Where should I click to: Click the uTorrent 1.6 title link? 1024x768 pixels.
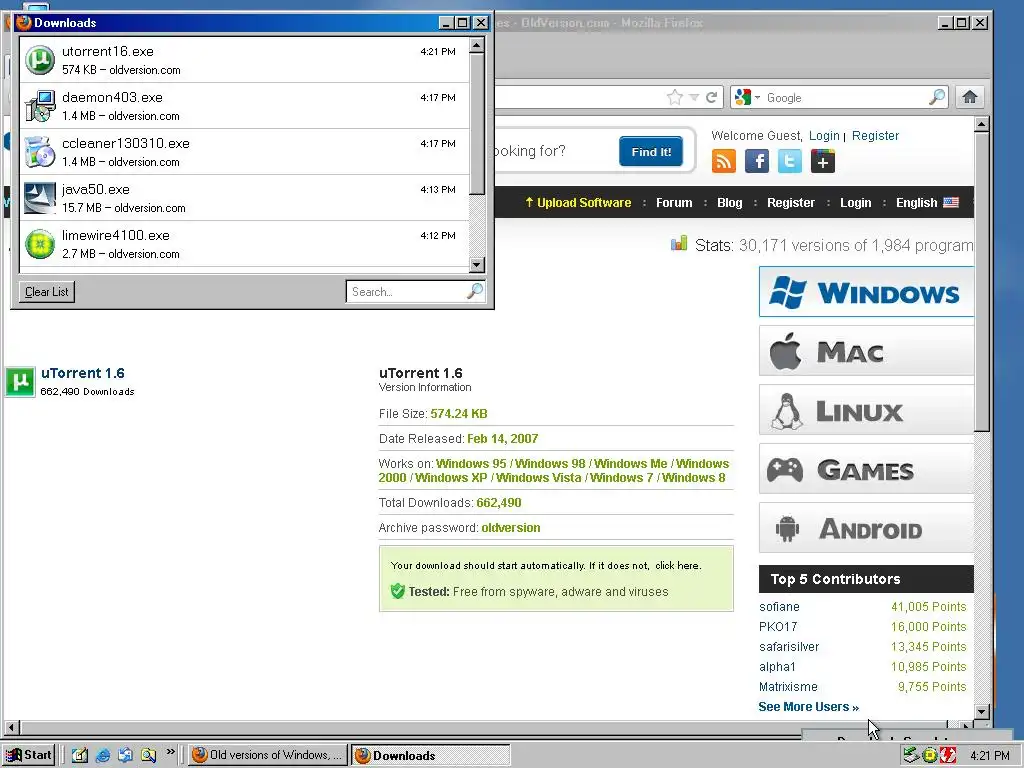[82, 373]
